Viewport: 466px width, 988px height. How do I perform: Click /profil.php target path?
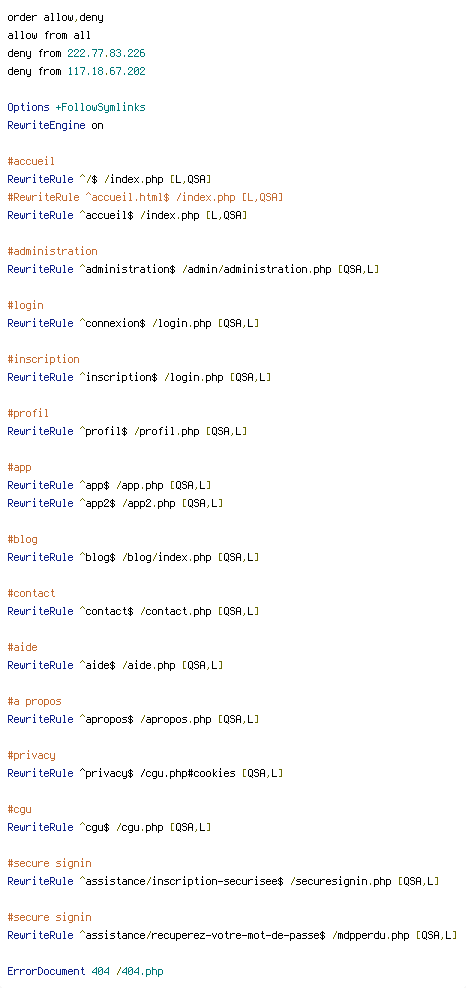[167, 432]
